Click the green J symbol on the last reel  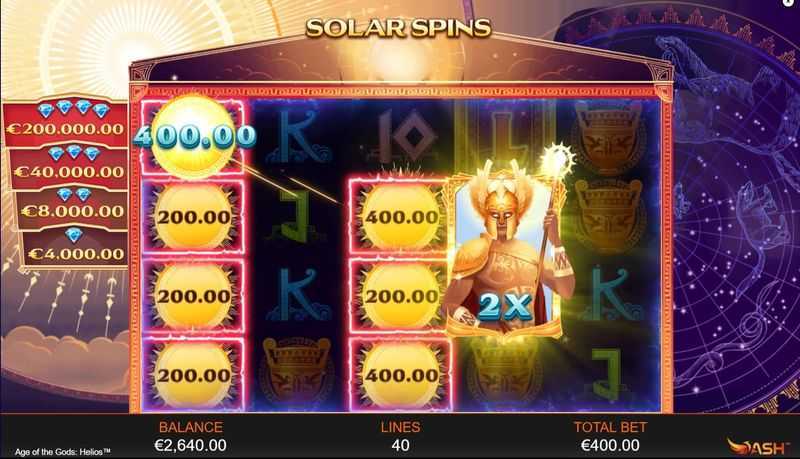[607, 375]
